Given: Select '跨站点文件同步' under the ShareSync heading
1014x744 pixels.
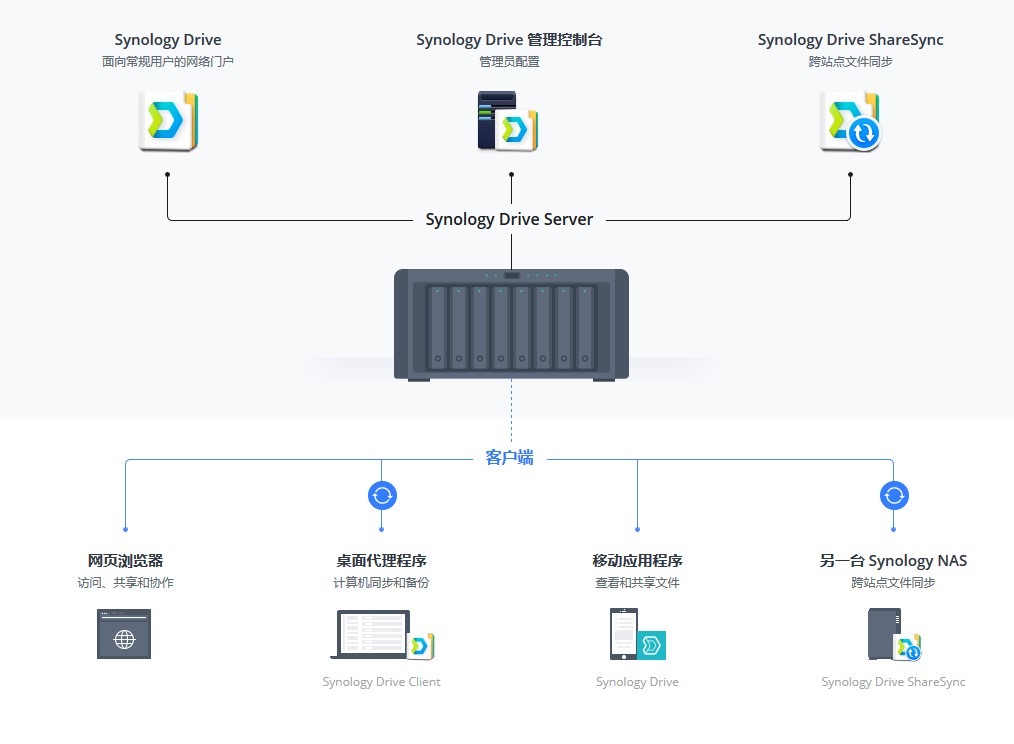Looking at the screenshot, I should pyautogui.click(x=850, y=61).
